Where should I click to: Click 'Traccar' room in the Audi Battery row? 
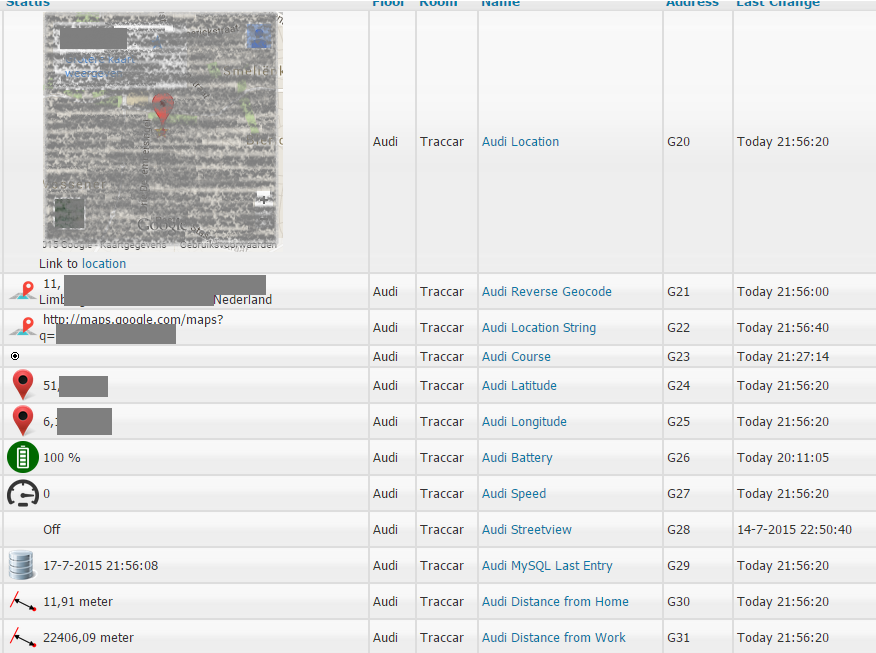442,457
